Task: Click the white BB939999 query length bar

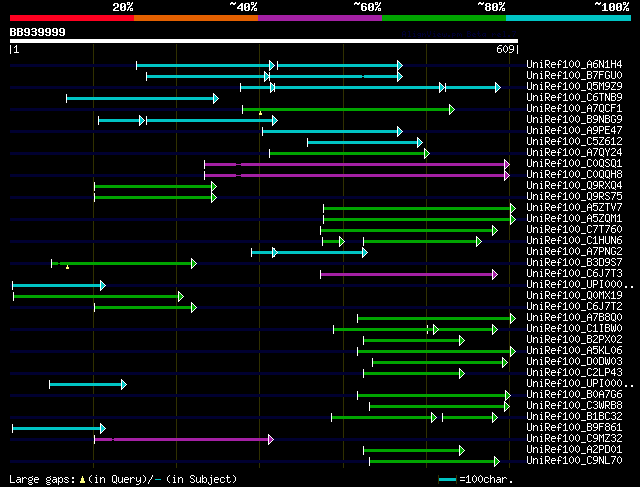Action: [x=264, y=41]
